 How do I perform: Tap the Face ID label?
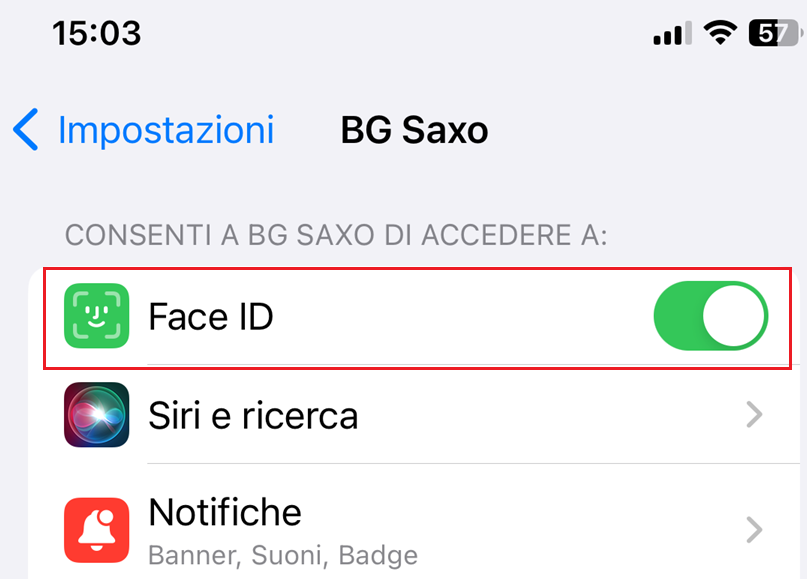(x=211, y=317)
